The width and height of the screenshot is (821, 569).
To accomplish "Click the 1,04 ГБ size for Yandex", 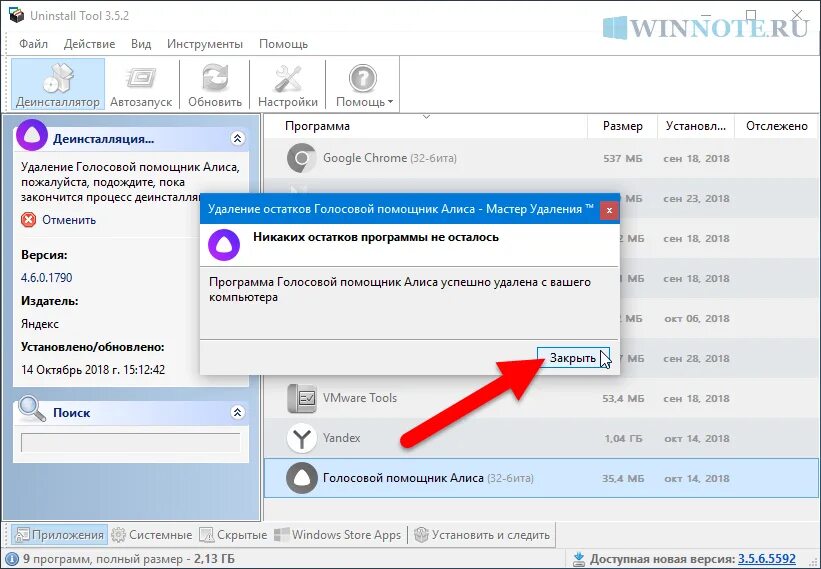I will point(624,438).
